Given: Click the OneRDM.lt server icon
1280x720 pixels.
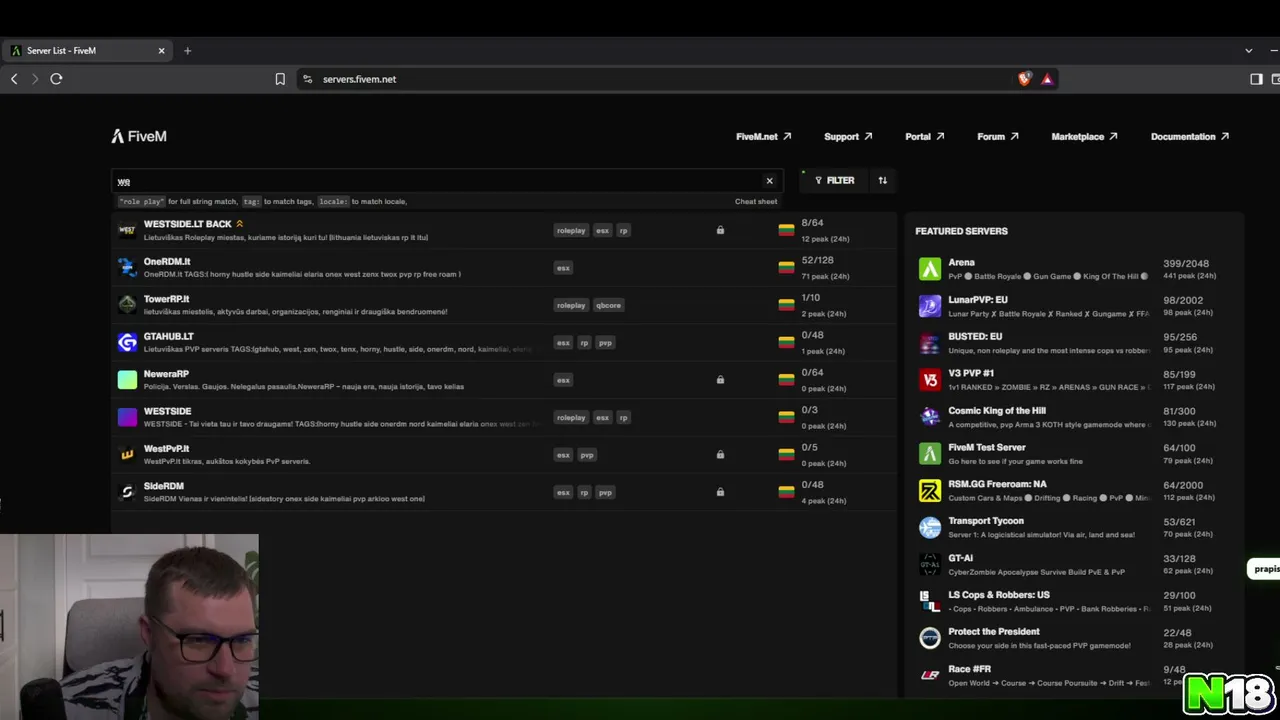Looking at the screenshot, I should (127, 267).
